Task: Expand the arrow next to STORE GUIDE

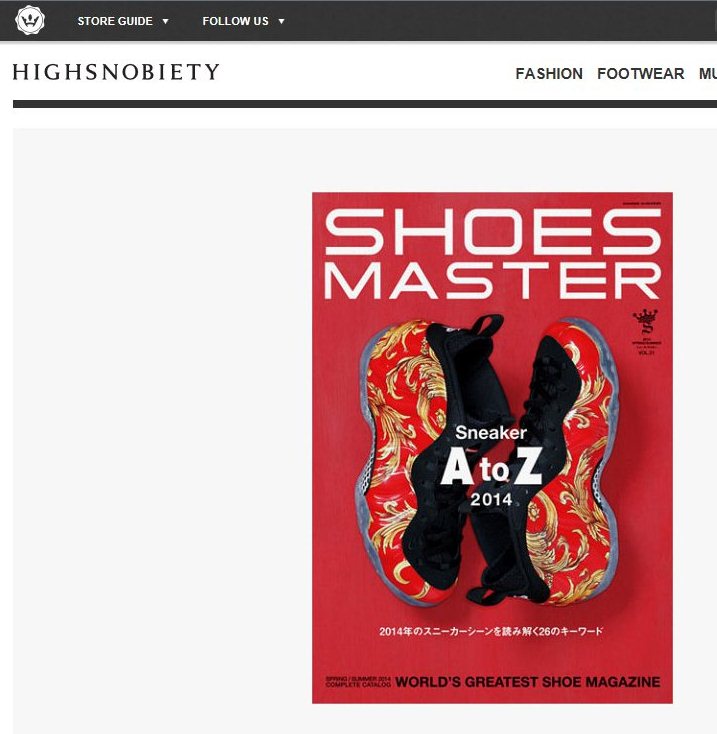Action: [x=165, y=21]
